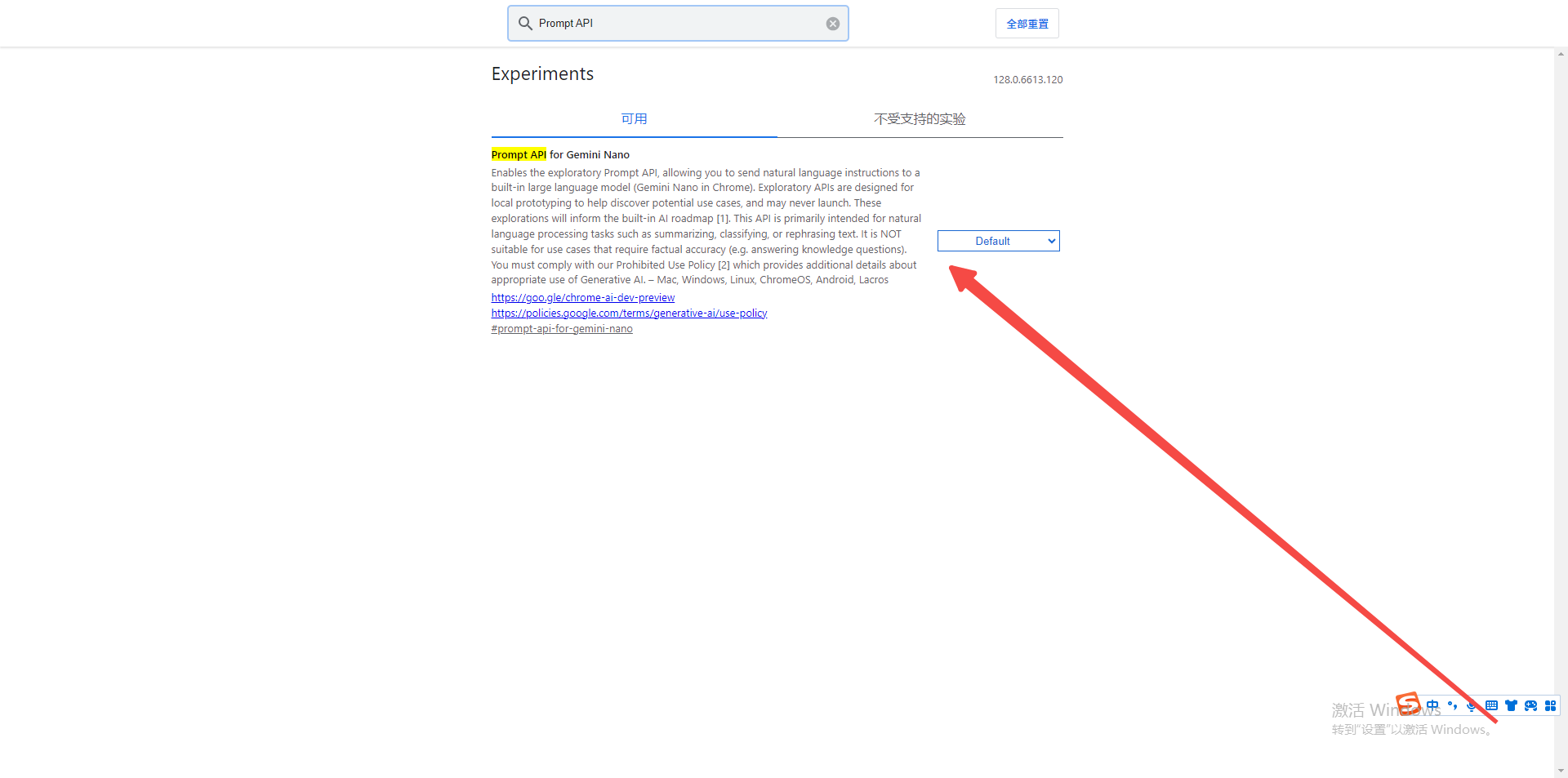Click the Experiments heading
The width and height of the screenshot is (1568, 778).
(x=542, y=74)
